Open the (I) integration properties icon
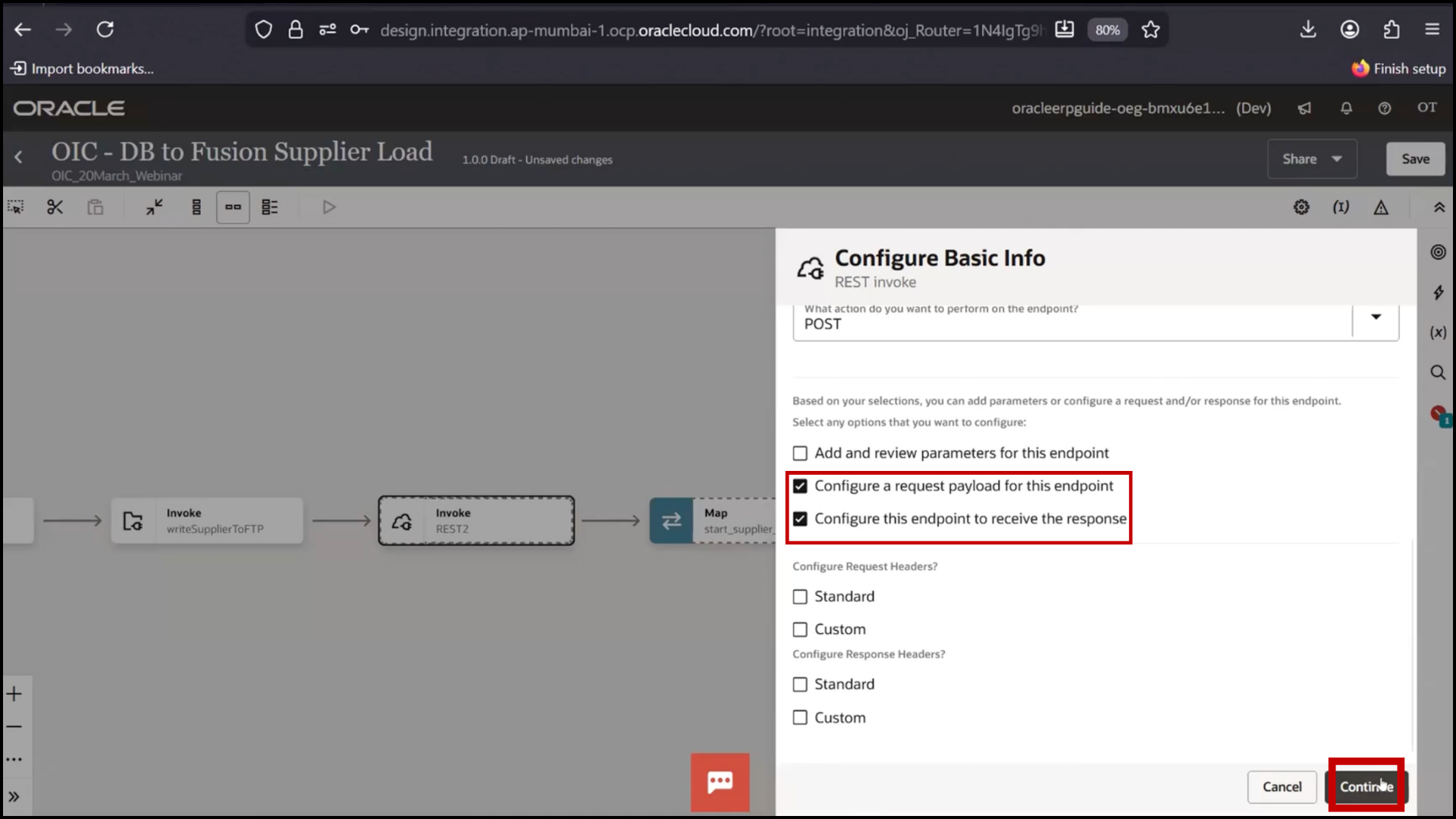This screenshot has width=1456, height=819. coord(1341,207)
